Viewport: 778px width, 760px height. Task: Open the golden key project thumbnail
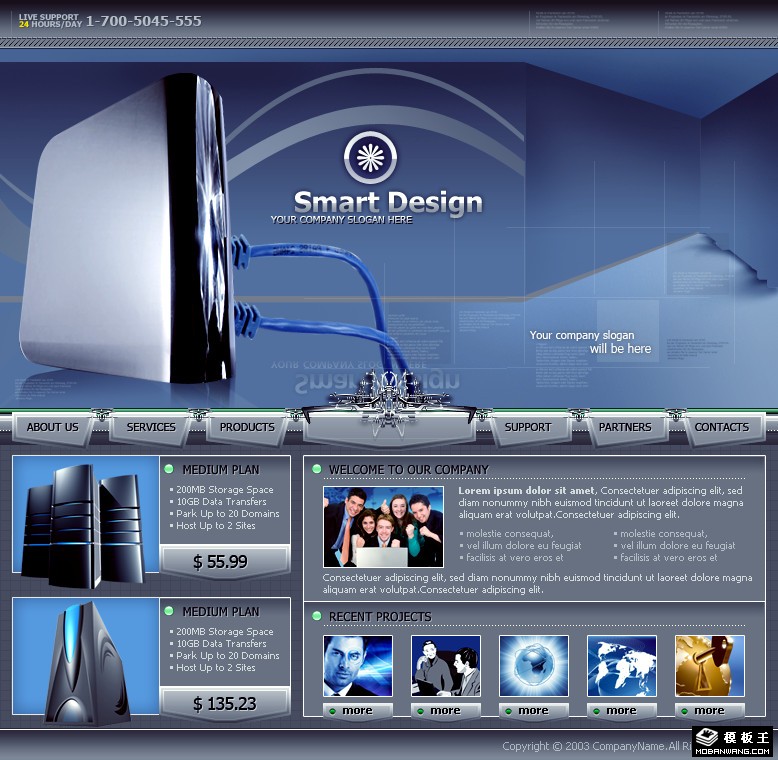(710, 666)
